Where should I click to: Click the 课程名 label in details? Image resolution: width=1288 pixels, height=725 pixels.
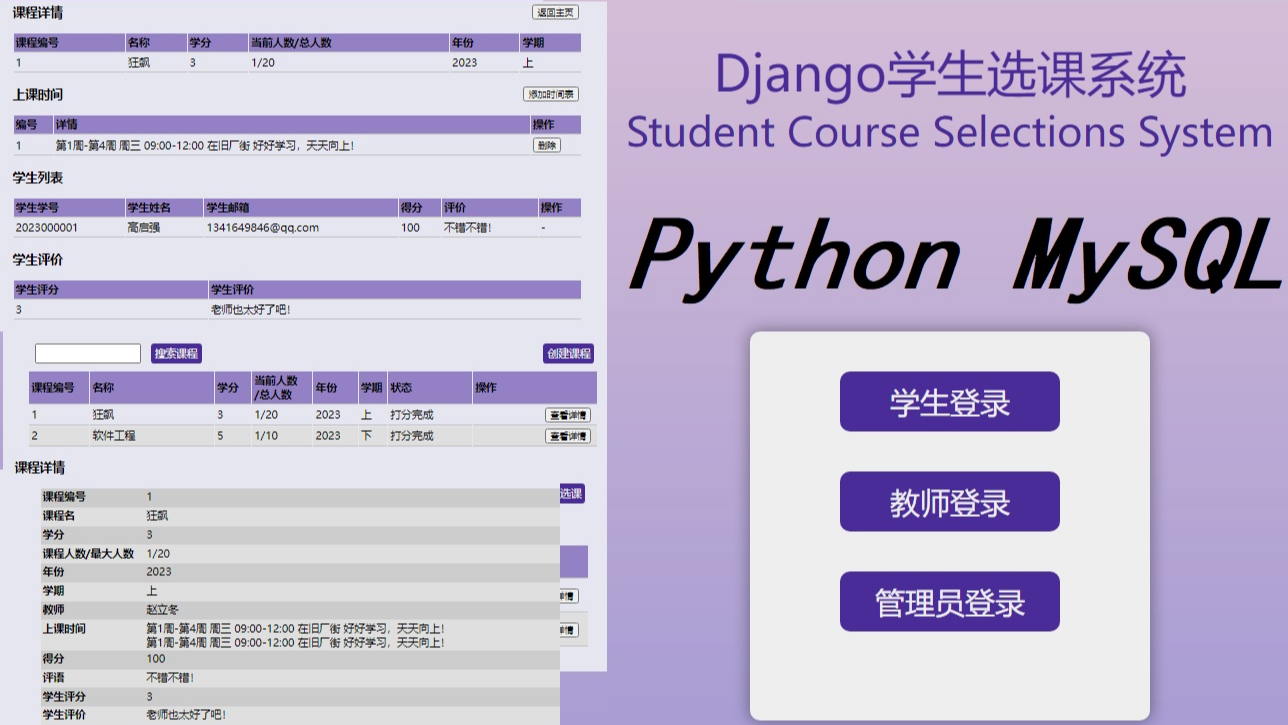(x=58, y=516)
